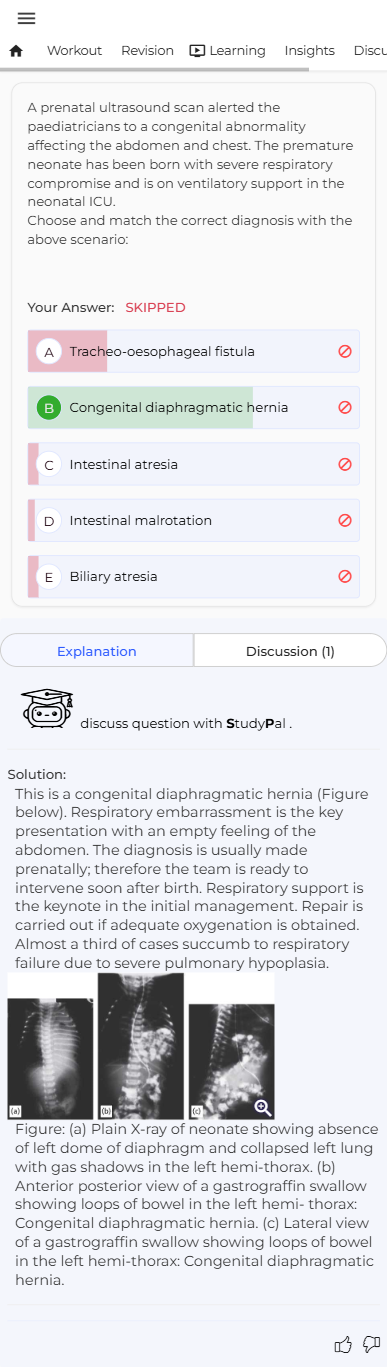Image resolution: width=387 pixels, height=1367 pixels.
Task: Choose option D Intestinal malrotation
Action: 193,521
